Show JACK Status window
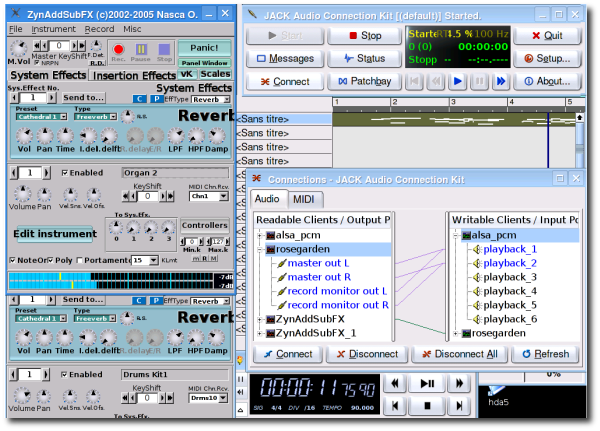The width and height of the screenshot is (600, 431). pyautogui.click(x=363, y=58)
